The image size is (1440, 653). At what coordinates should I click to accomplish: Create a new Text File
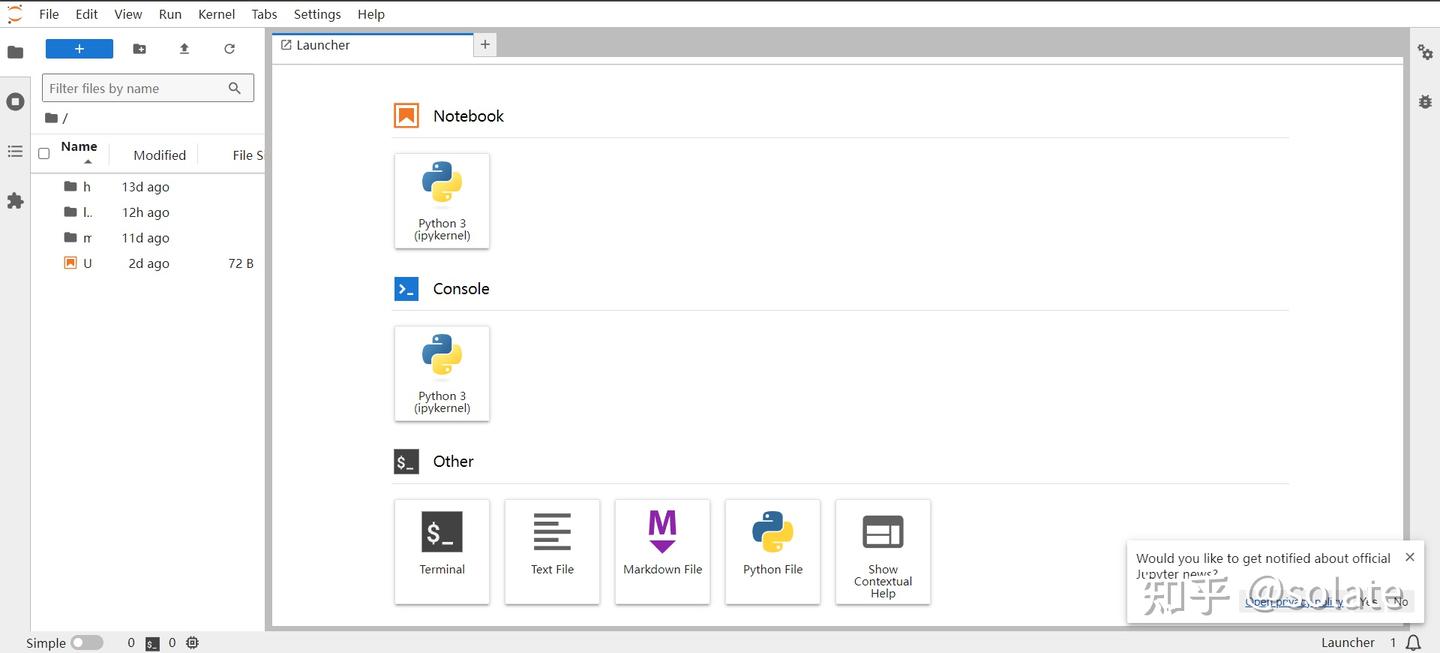coord(552,552)
